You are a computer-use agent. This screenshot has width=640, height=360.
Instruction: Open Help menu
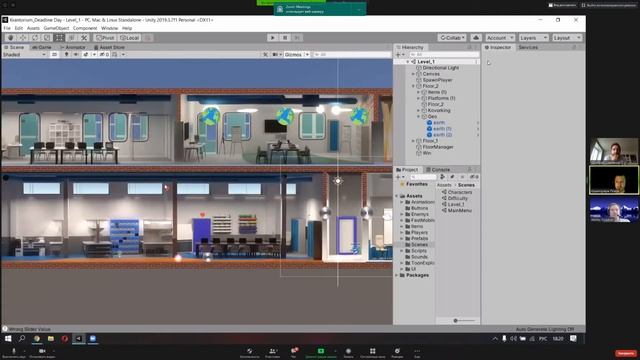point(127,29)
